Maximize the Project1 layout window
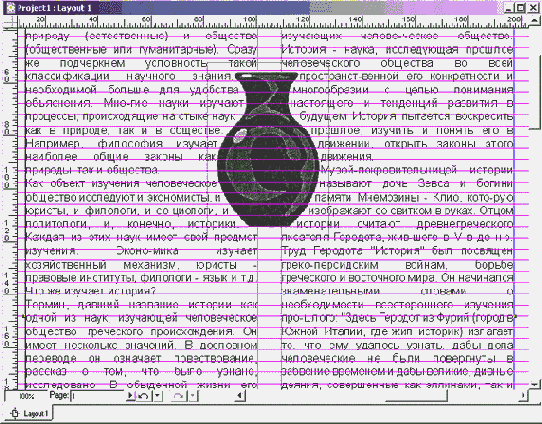 tap(520, 8)
